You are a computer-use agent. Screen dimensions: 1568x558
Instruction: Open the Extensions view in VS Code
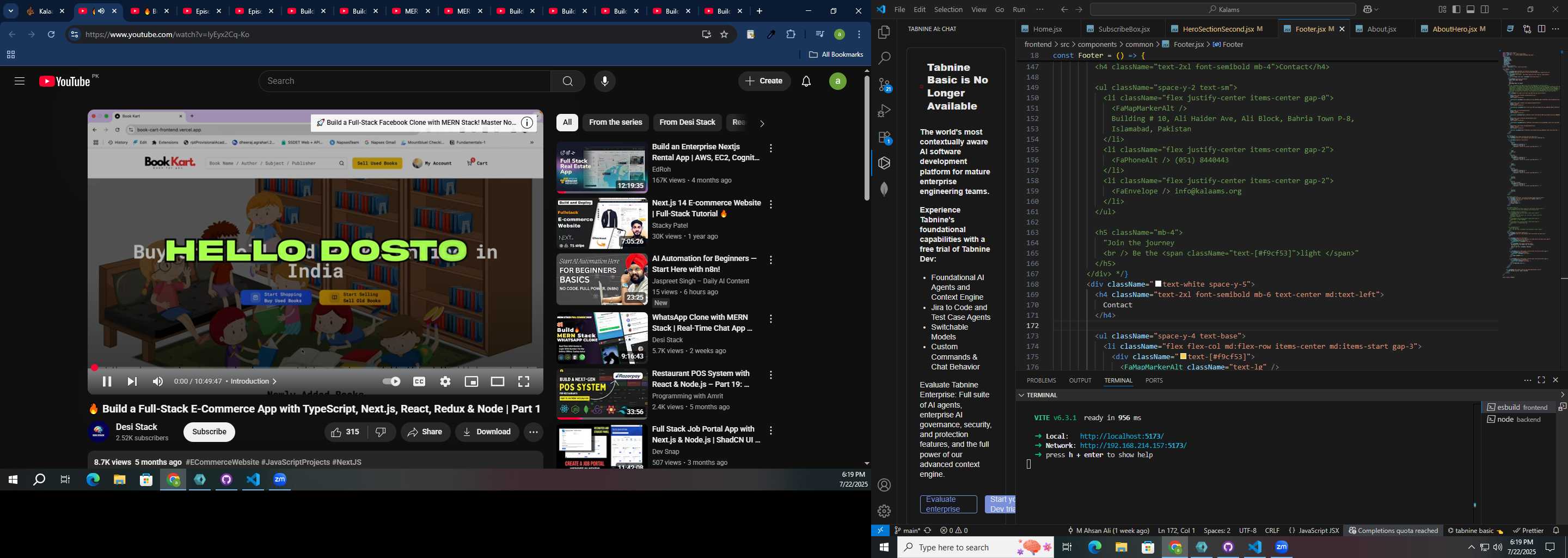[884, 138]
